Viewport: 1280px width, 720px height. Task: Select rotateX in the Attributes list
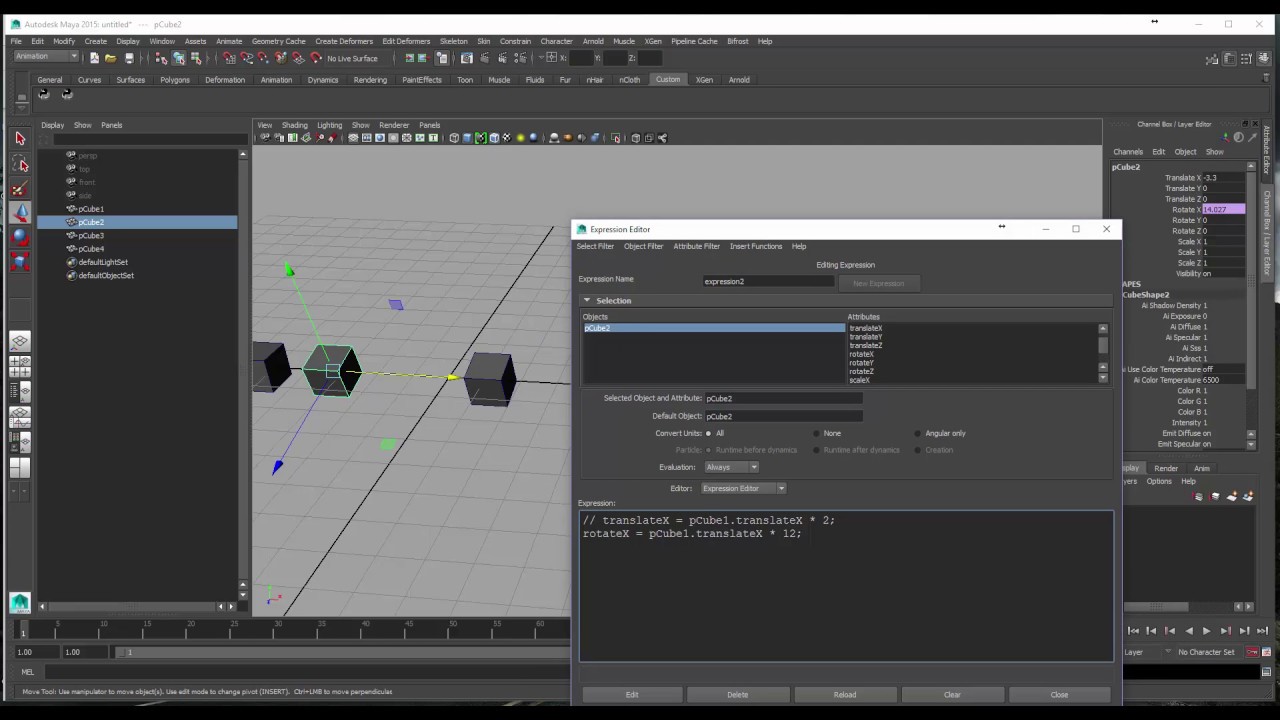[861, 354]
